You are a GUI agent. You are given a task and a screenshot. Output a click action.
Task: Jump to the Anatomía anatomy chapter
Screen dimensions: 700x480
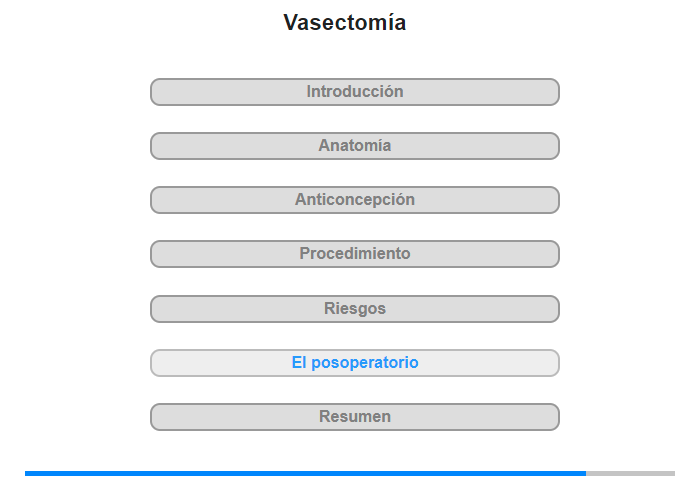coord(354,146)
